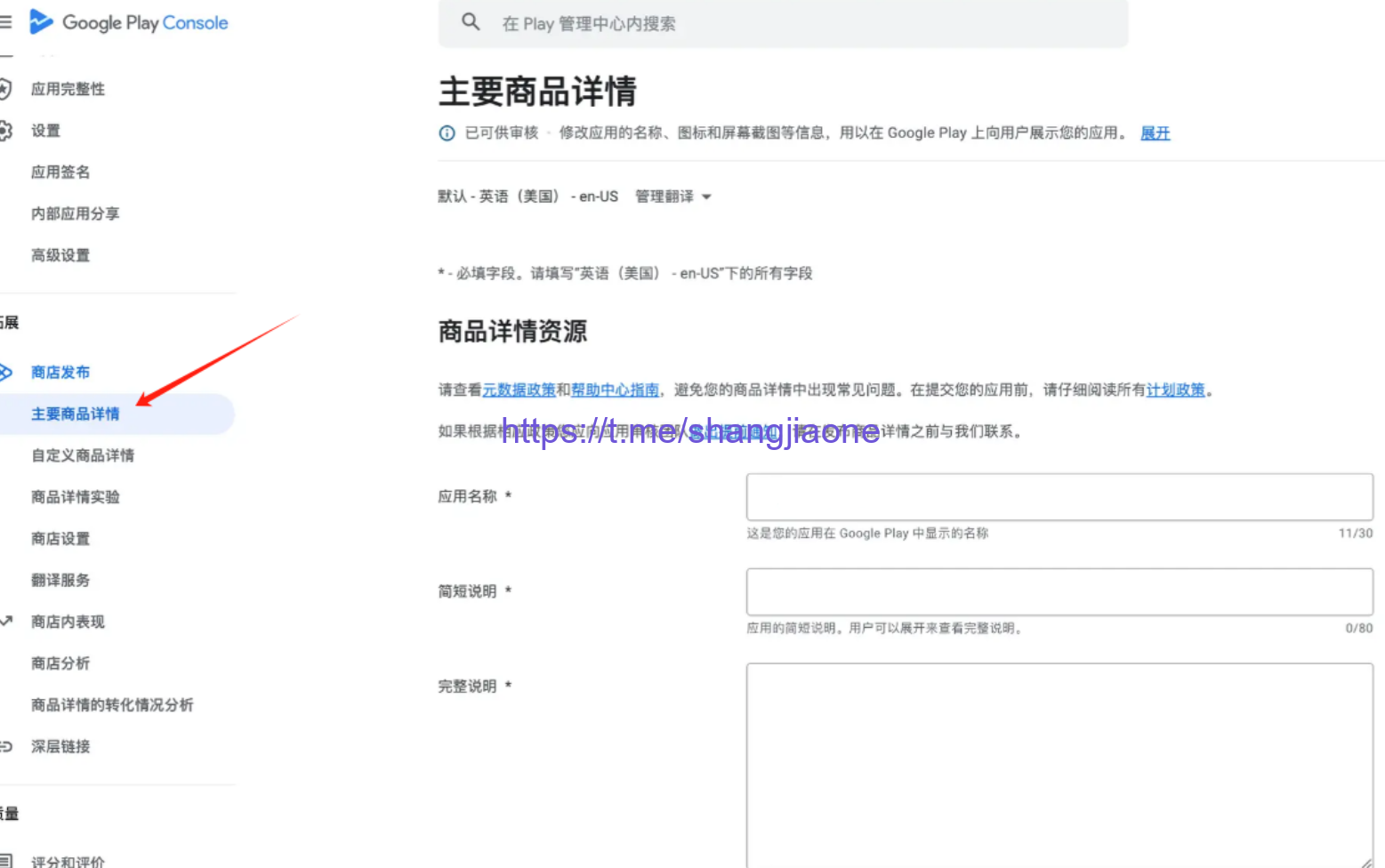This screenshot has width=1385, height=868.
Task: Click the 商品详情资源 section heading
Action: (x=512, y=332)
